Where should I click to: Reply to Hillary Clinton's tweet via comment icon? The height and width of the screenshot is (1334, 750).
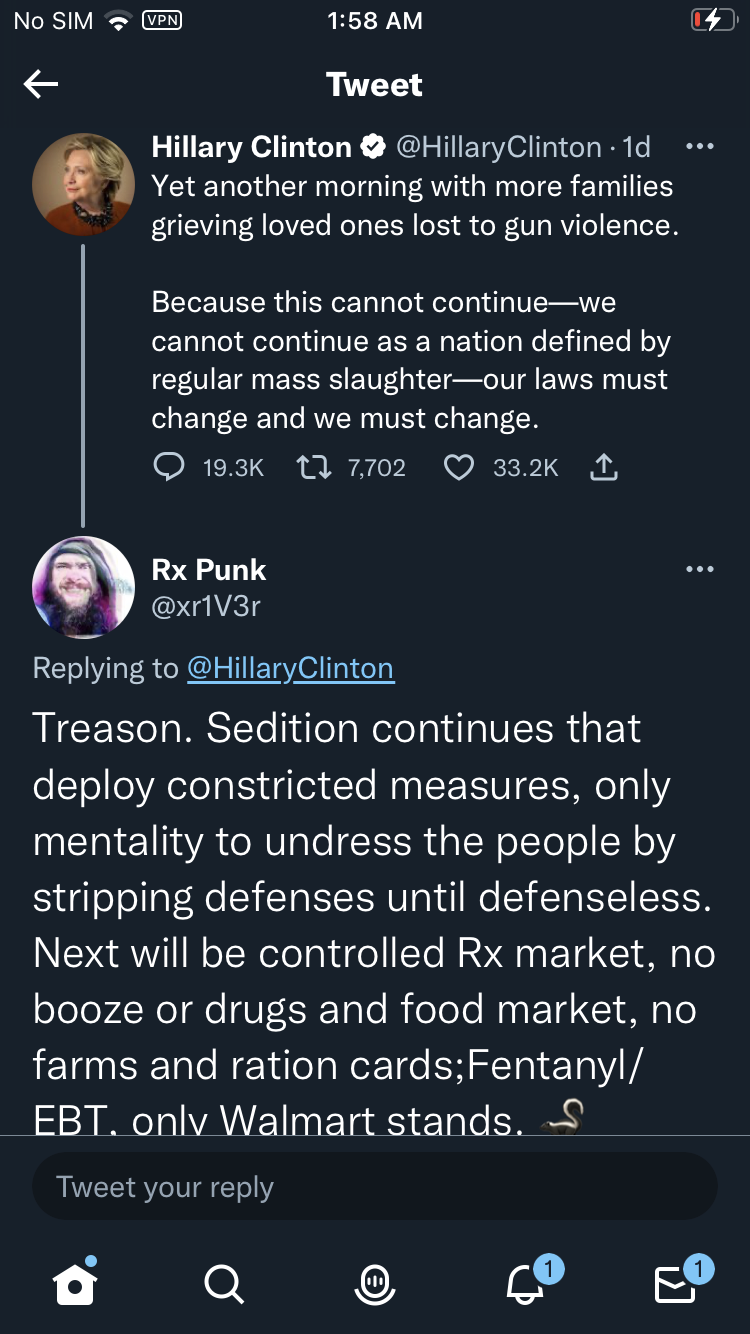(169, 467)
